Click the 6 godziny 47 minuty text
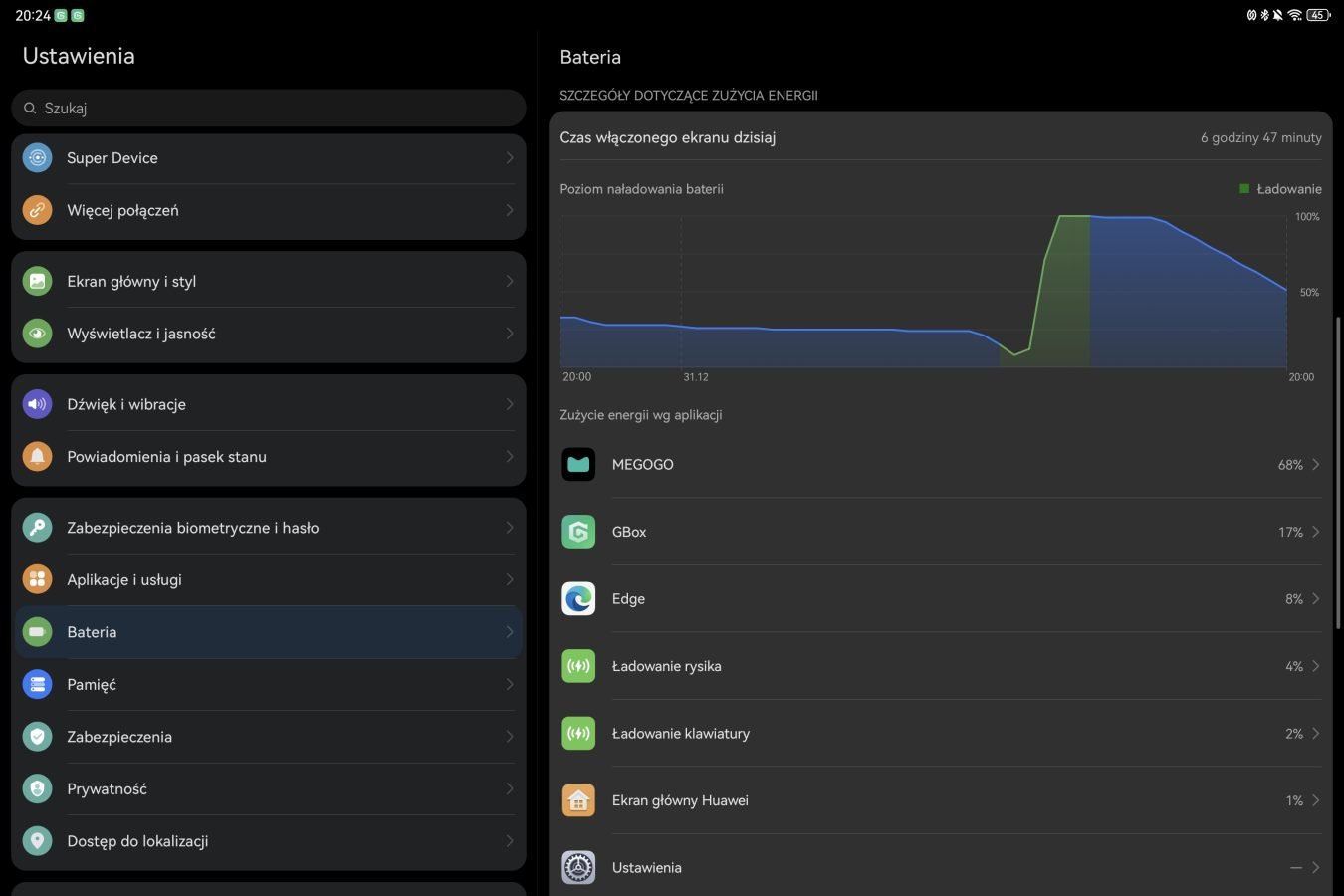 point(1261,138)
